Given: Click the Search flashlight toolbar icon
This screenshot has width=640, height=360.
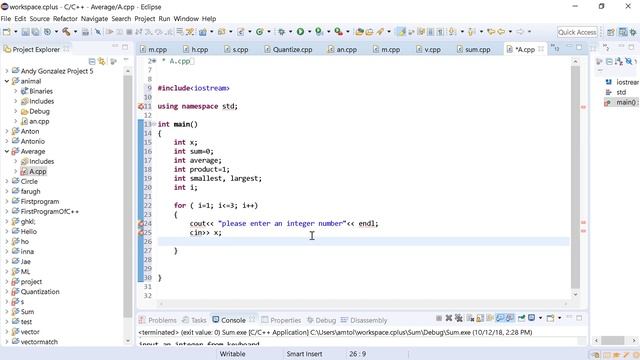Looking at the screenshot, I should pyautogui.click(x=380, y=31).
